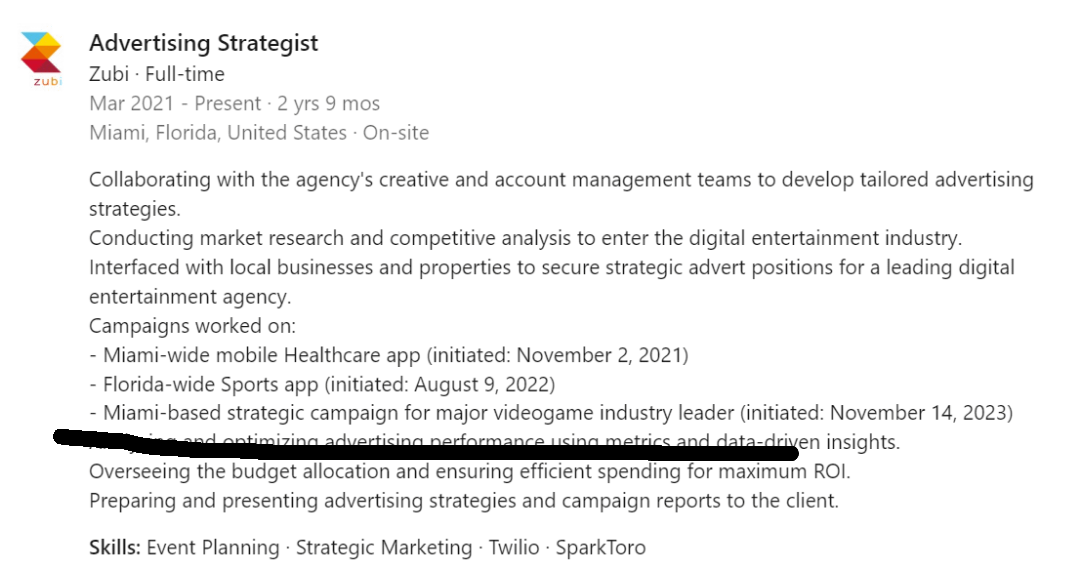1080x568 pixels.
Task: Select the Strategic Marketing skill
Action: [384, 547]
